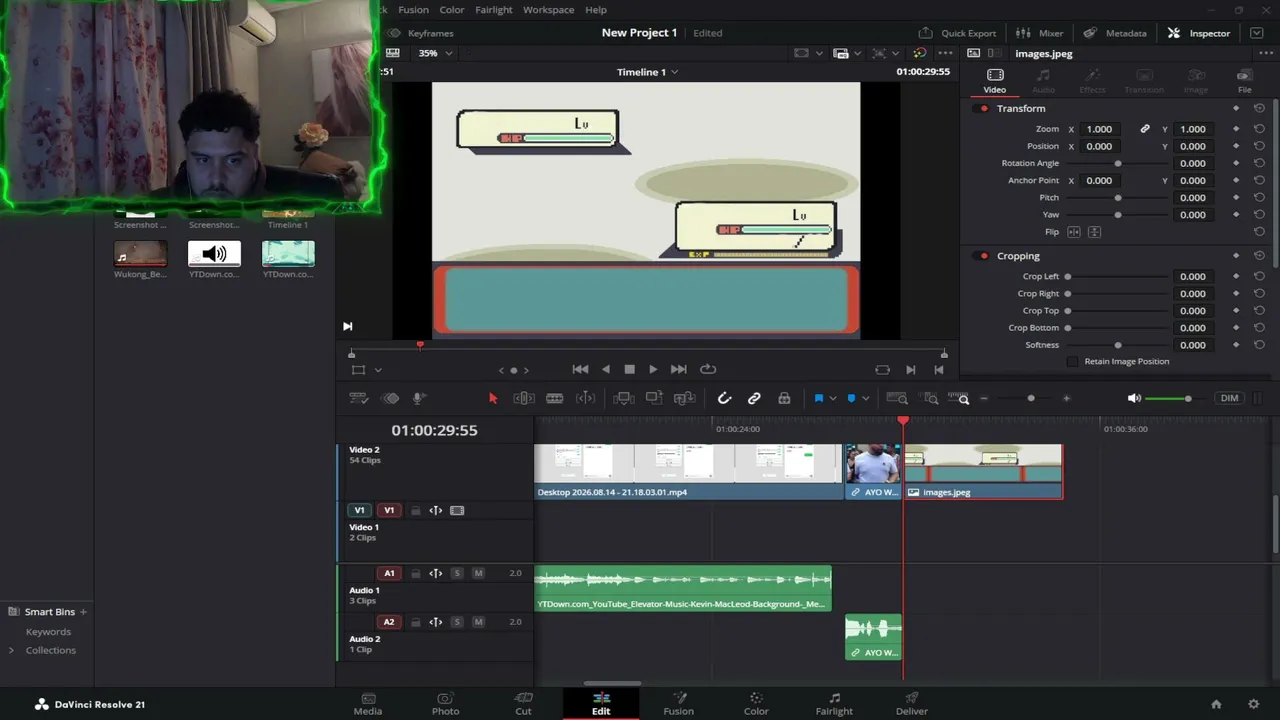Reset all Transform settings

pos(1259,108)
